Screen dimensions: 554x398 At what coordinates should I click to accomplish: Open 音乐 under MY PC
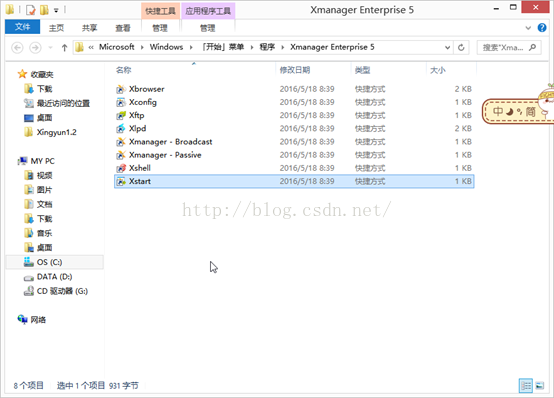(x=45, y=233)
